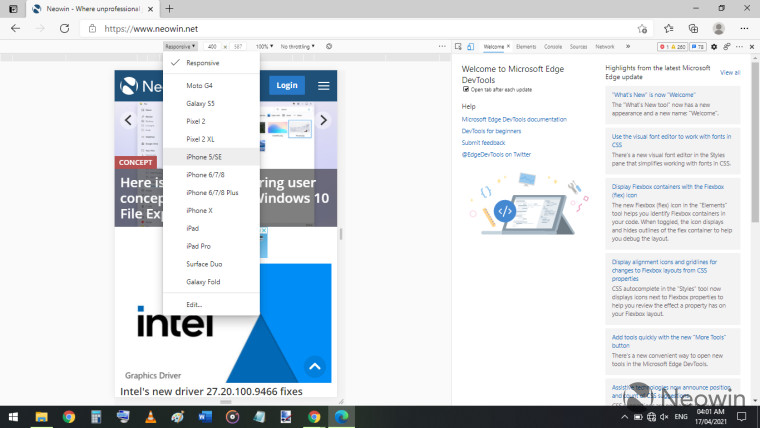Close the DevTools panel

click(x=752, y=47)
